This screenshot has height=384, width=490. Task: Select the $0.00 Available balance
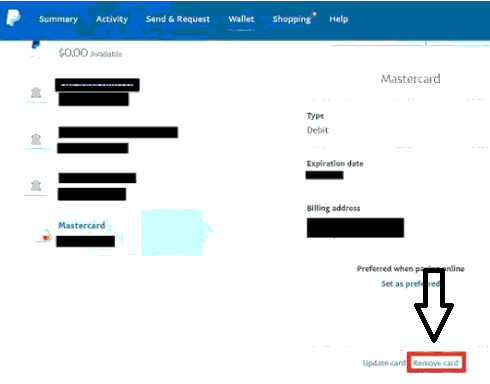[90, 53]
